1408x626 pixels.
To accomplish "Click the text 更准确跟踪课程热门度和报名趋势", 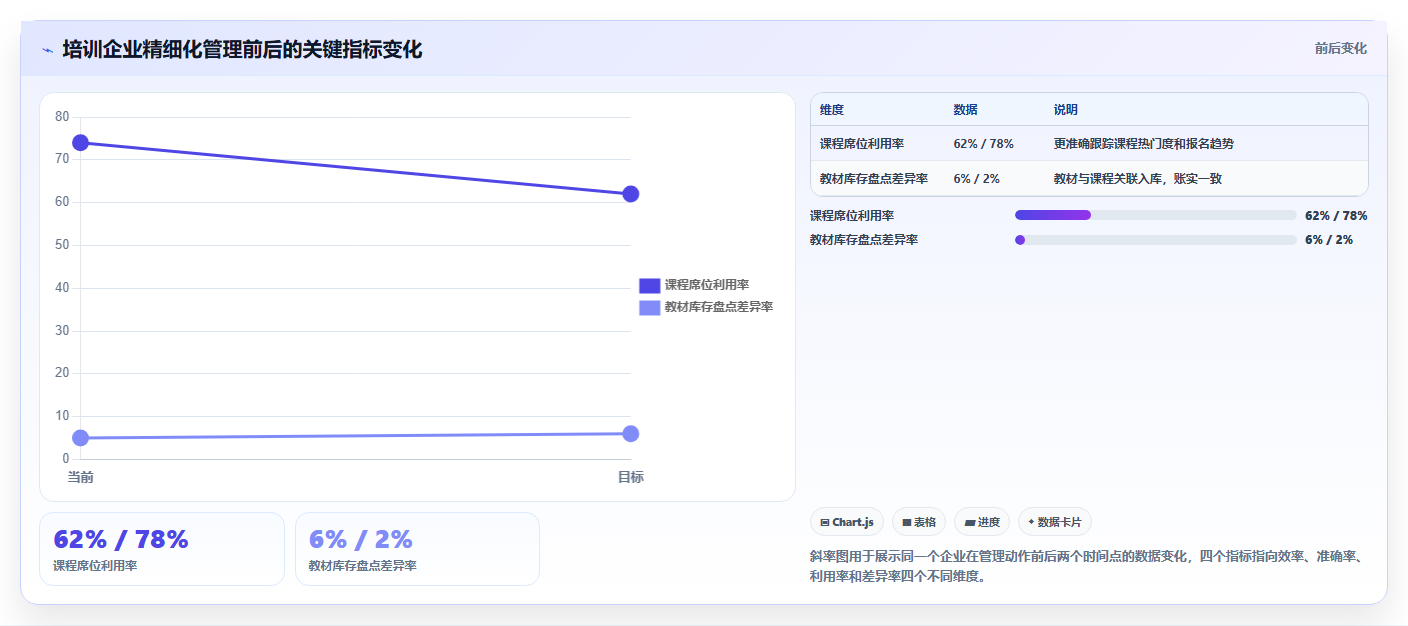I will (x=1144, y=144).
